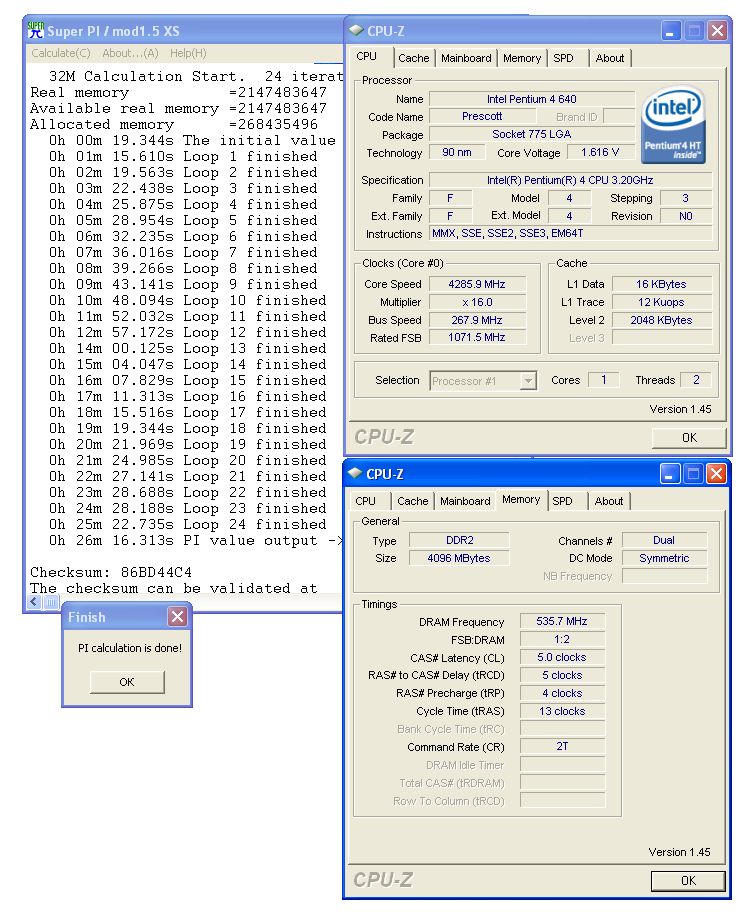The image size is (756, 919).
Task: Click the tRCD value 5 clocks
Action: (x=562, y=675)
